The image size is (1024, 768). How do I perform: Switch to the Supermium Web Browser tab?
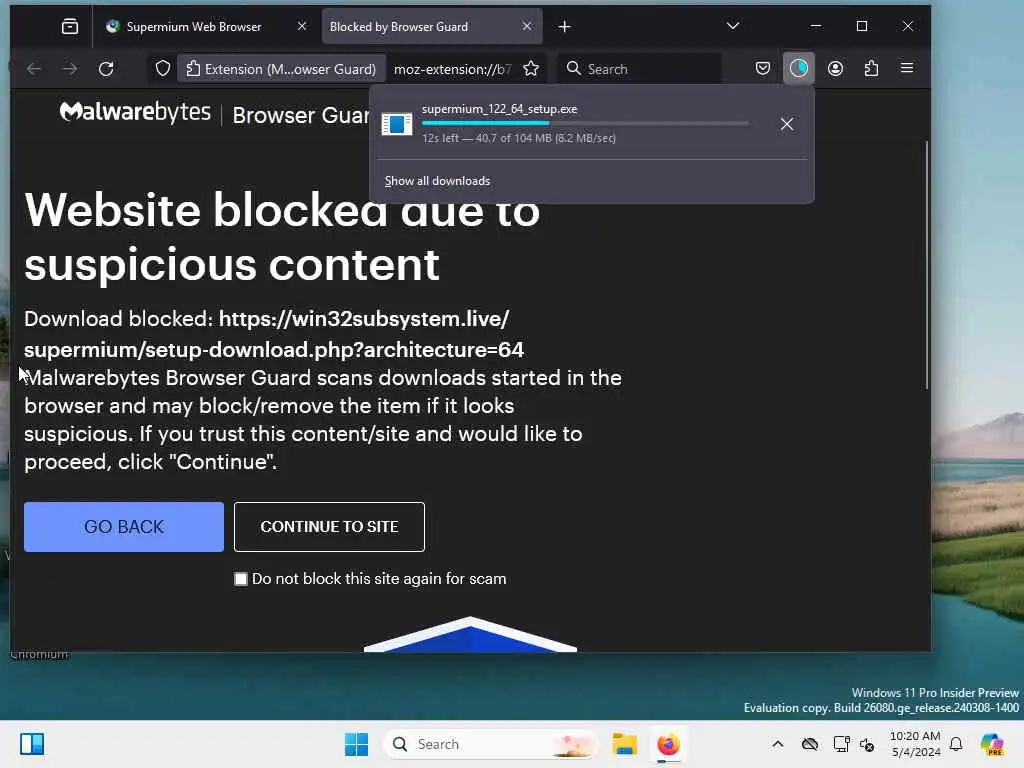click(195, 27)
